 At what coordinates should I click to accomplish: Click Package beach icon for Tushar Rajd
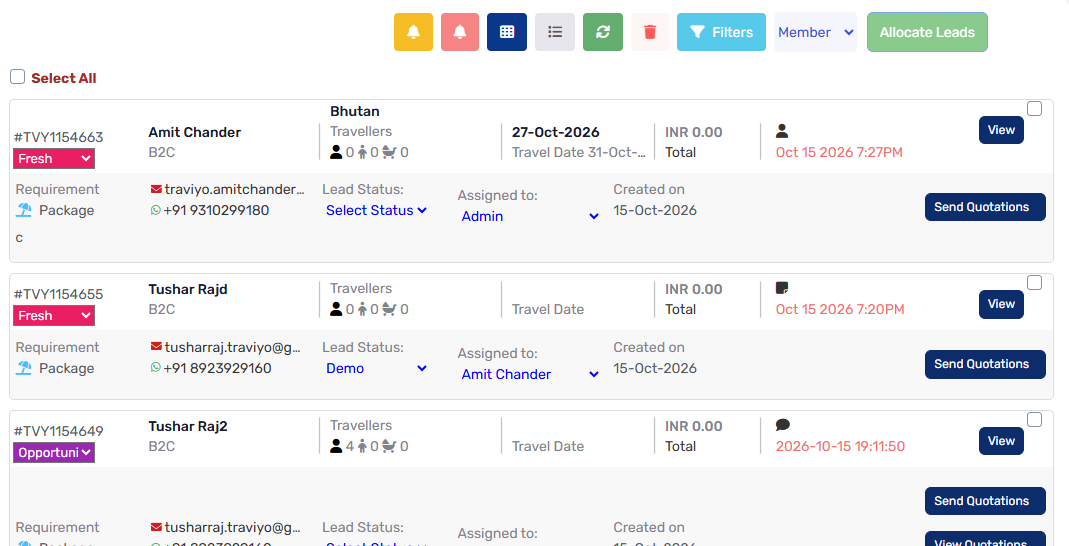coord(24,368)
